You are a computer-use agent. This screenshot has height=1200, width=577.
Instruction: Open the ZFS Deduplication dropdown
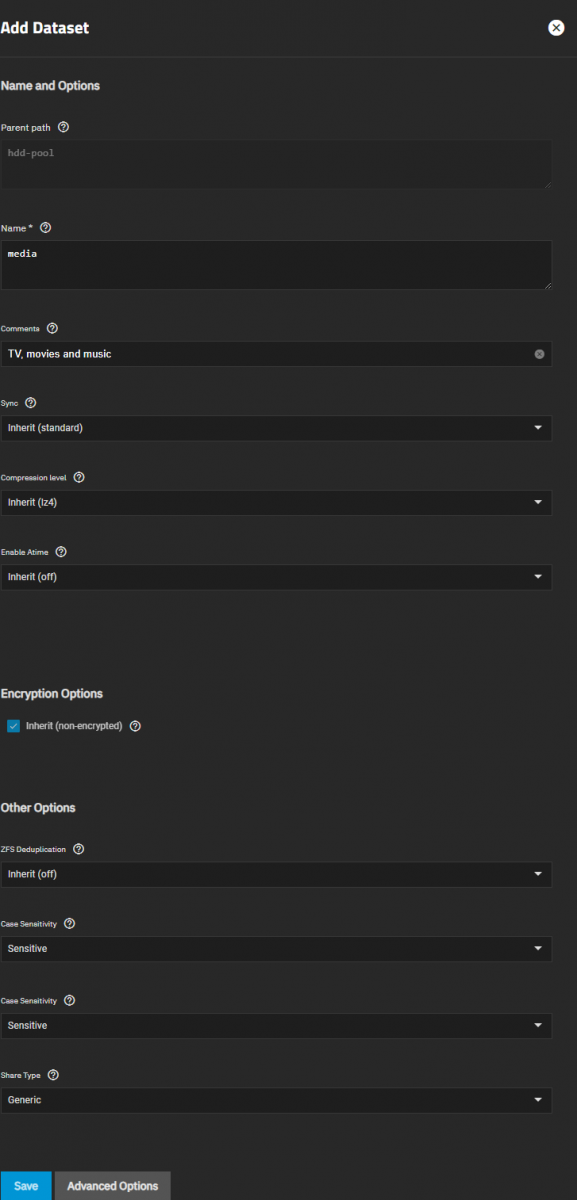(x=276, y=874)
